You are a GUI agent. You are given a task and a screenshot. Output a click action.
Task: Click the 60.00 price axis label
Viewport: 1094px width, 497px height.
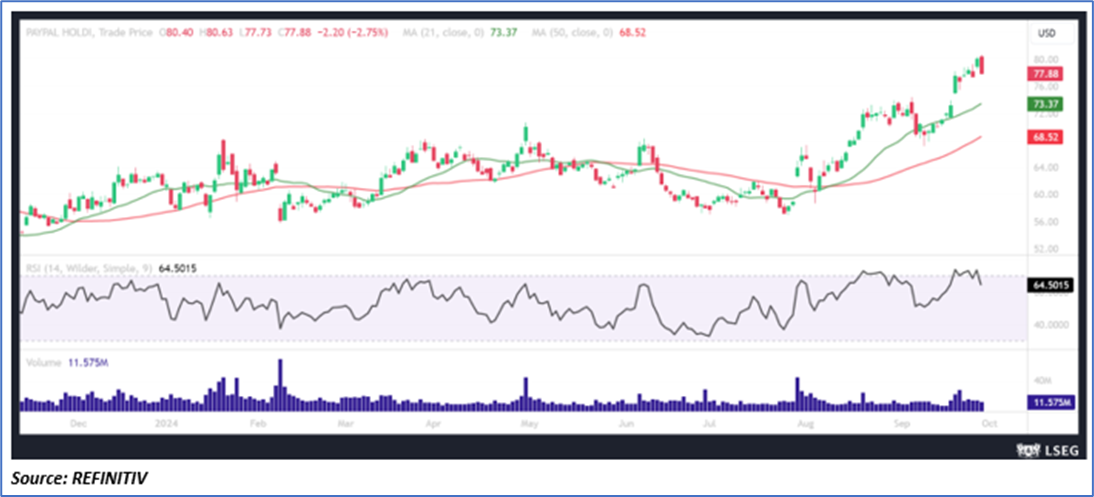[x=1047, y=195]
